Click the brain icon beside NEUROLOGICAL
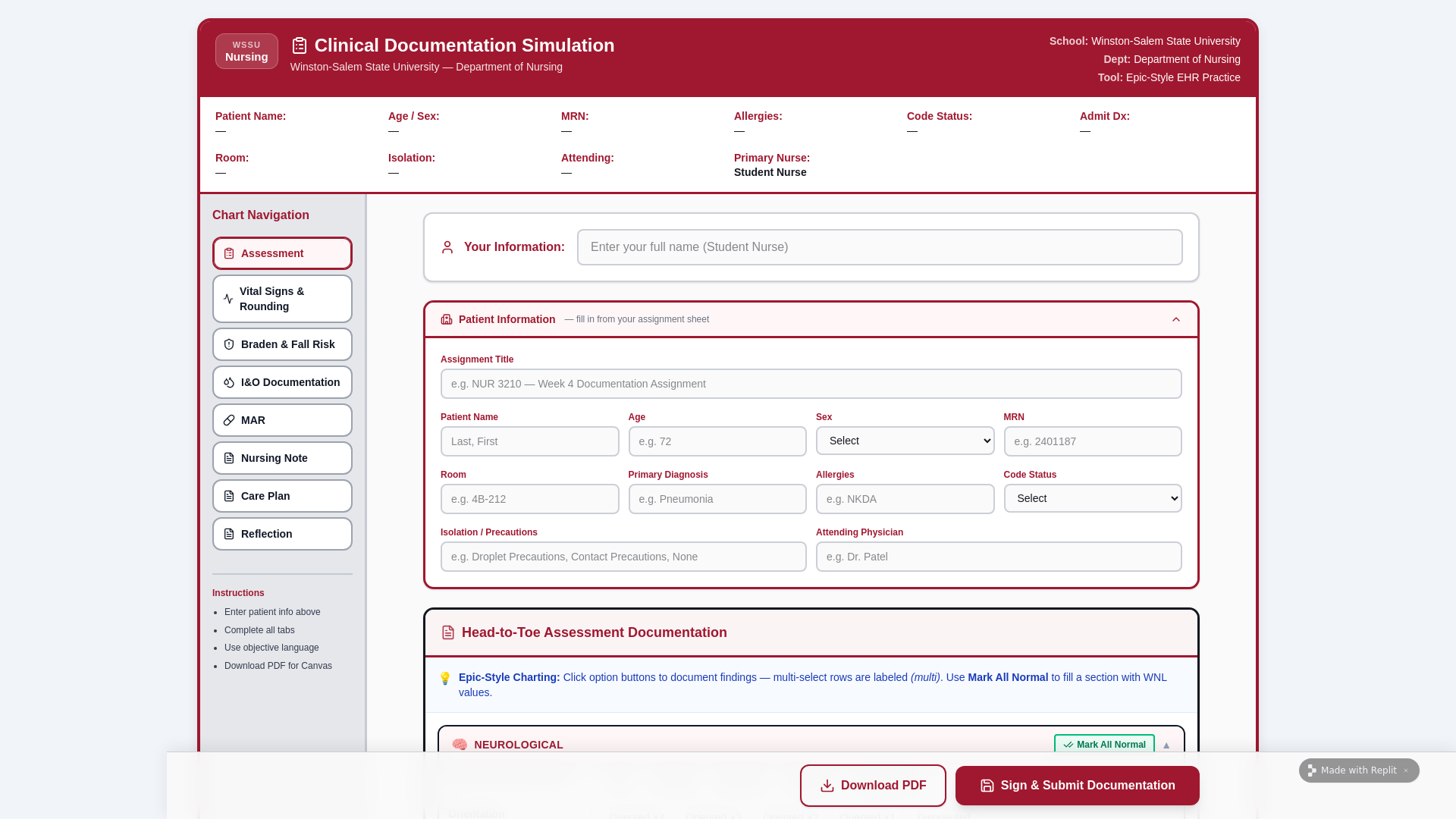Viewport: 1456px width, 819px height. tap(460, 745)
